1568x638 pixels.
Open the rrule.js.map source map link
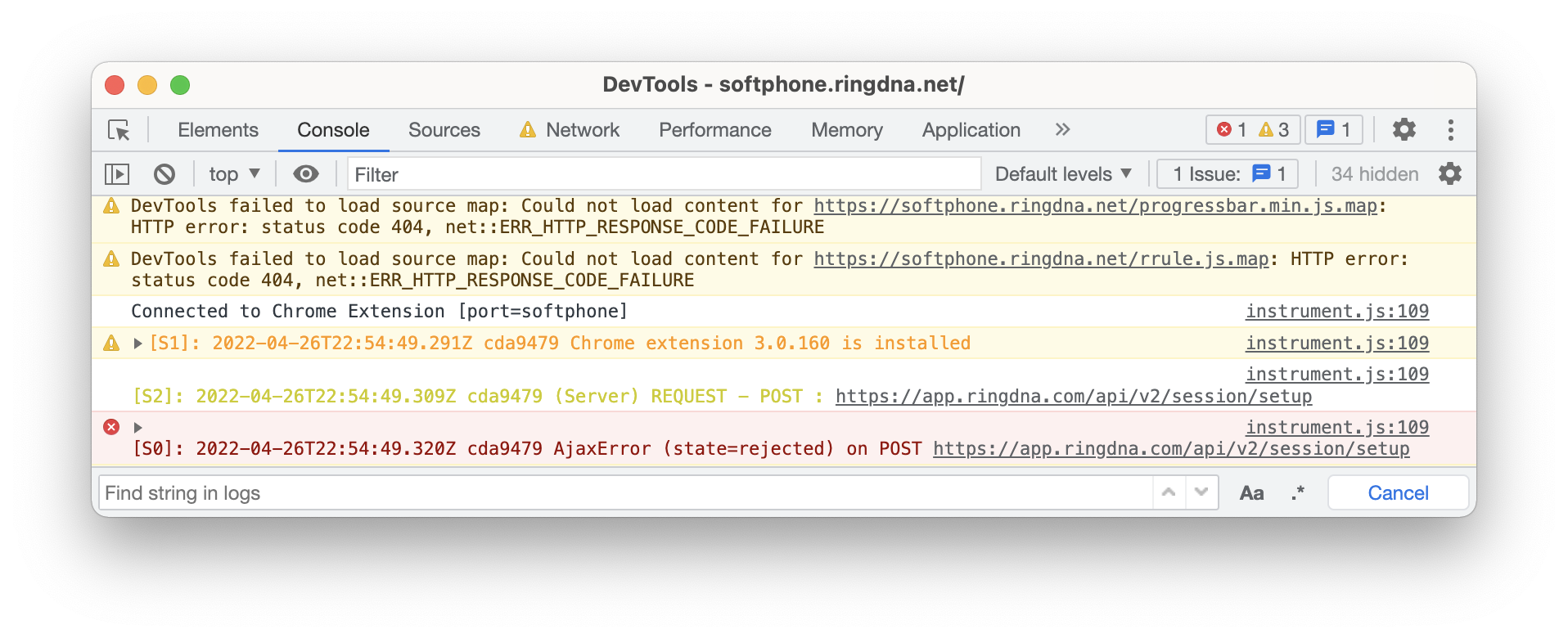coord(1040,259)
